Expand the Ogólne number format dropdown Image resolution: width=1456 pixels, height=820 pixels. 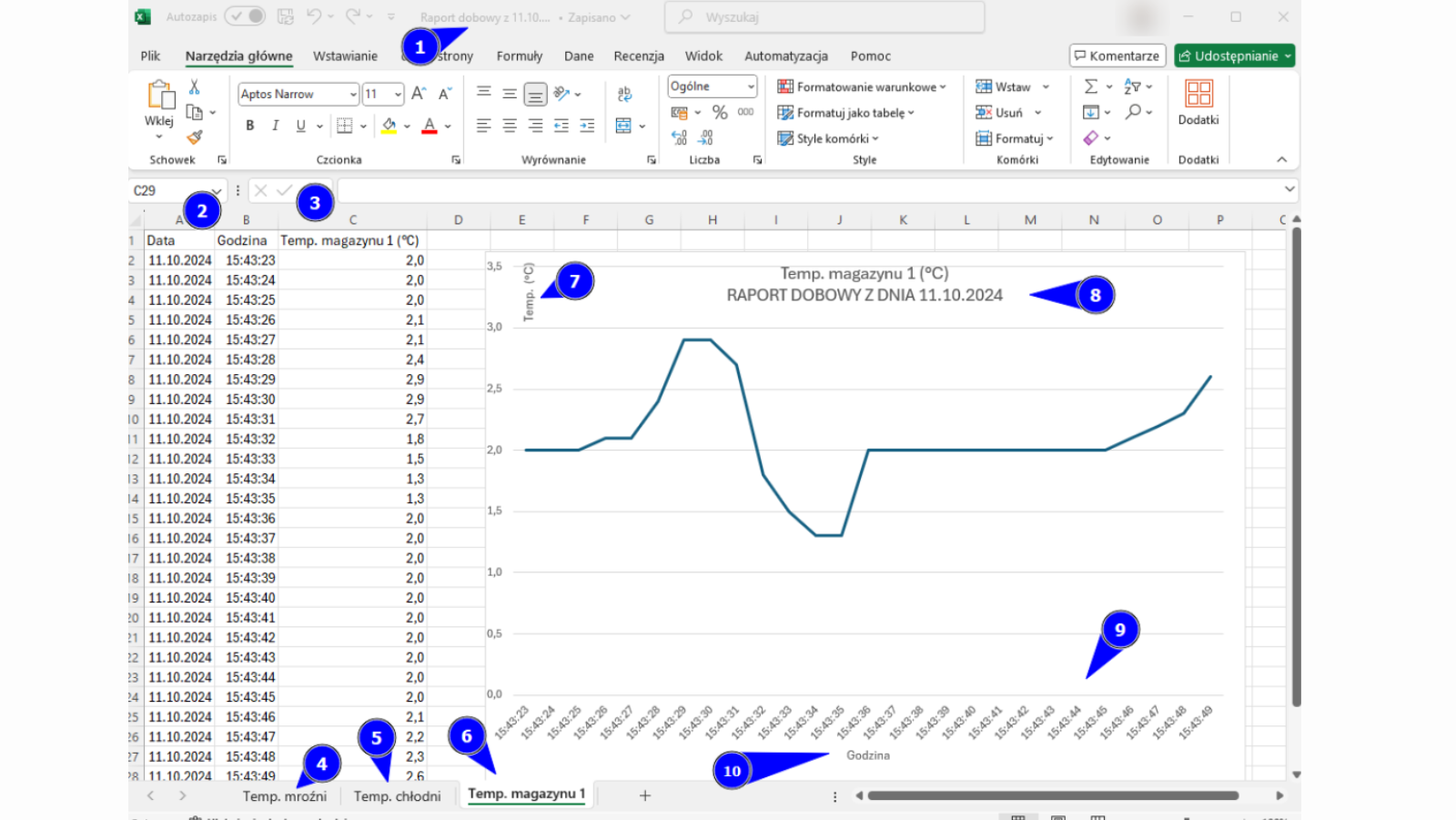tap(751, 86)
